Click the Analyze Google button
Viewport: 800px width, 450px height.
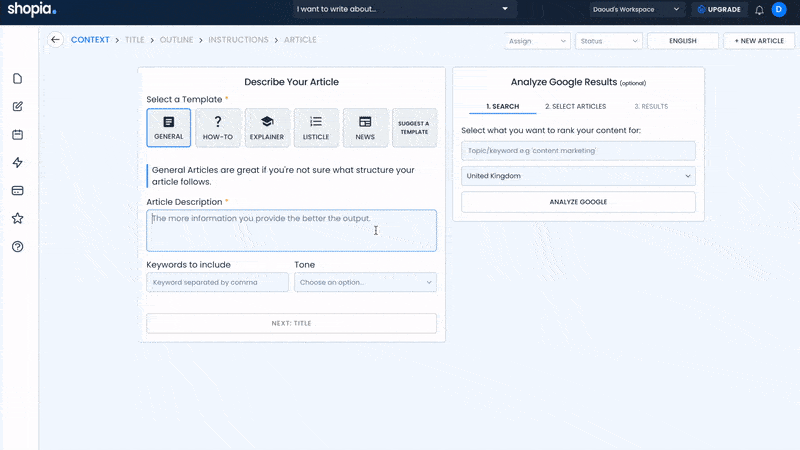coord(578,202)
